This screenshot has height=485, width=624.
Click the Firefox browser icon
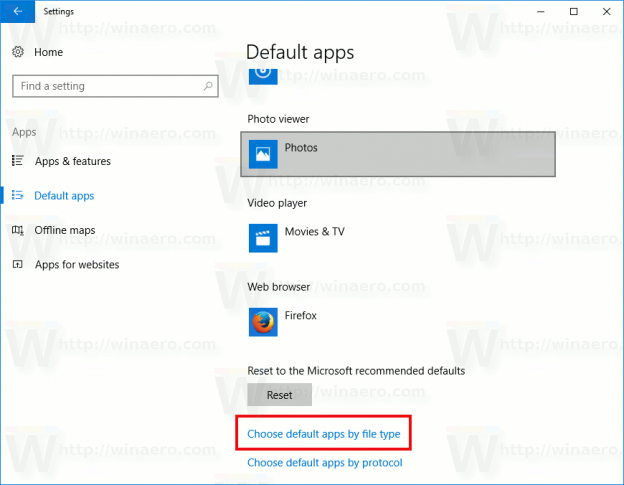coord(263,322)
